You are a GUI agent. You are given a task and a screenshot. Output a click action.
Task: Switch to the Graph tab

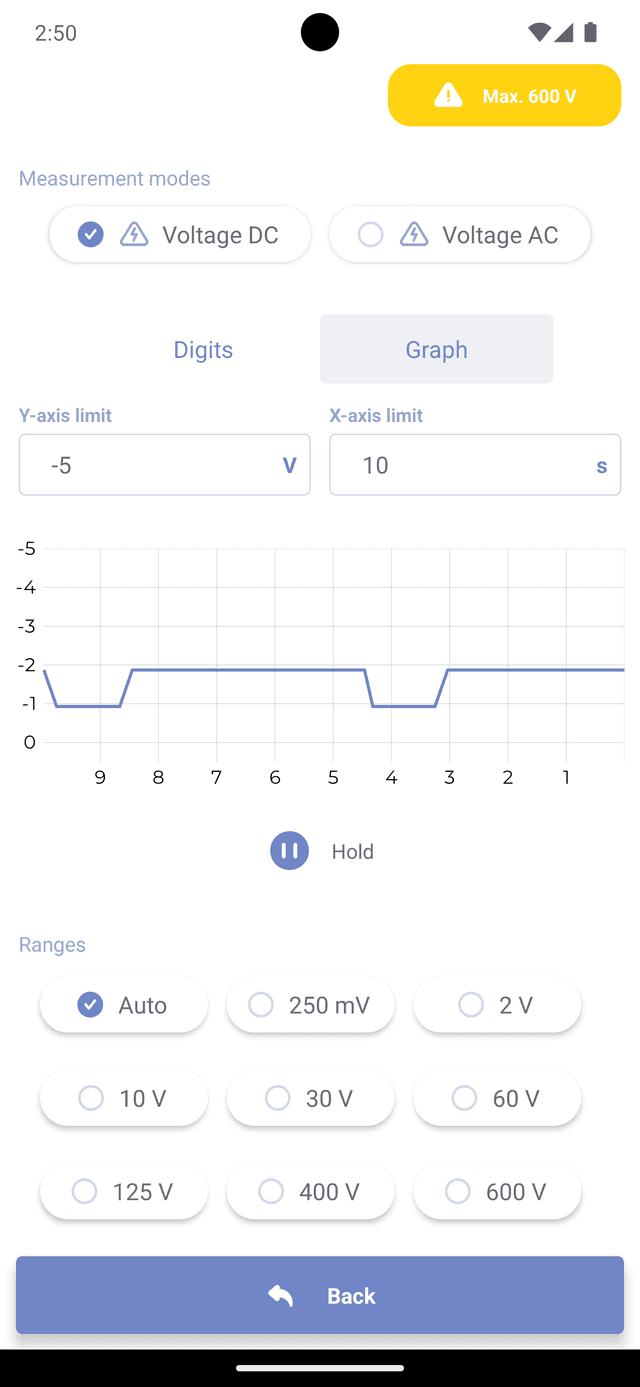click(436, 349)
